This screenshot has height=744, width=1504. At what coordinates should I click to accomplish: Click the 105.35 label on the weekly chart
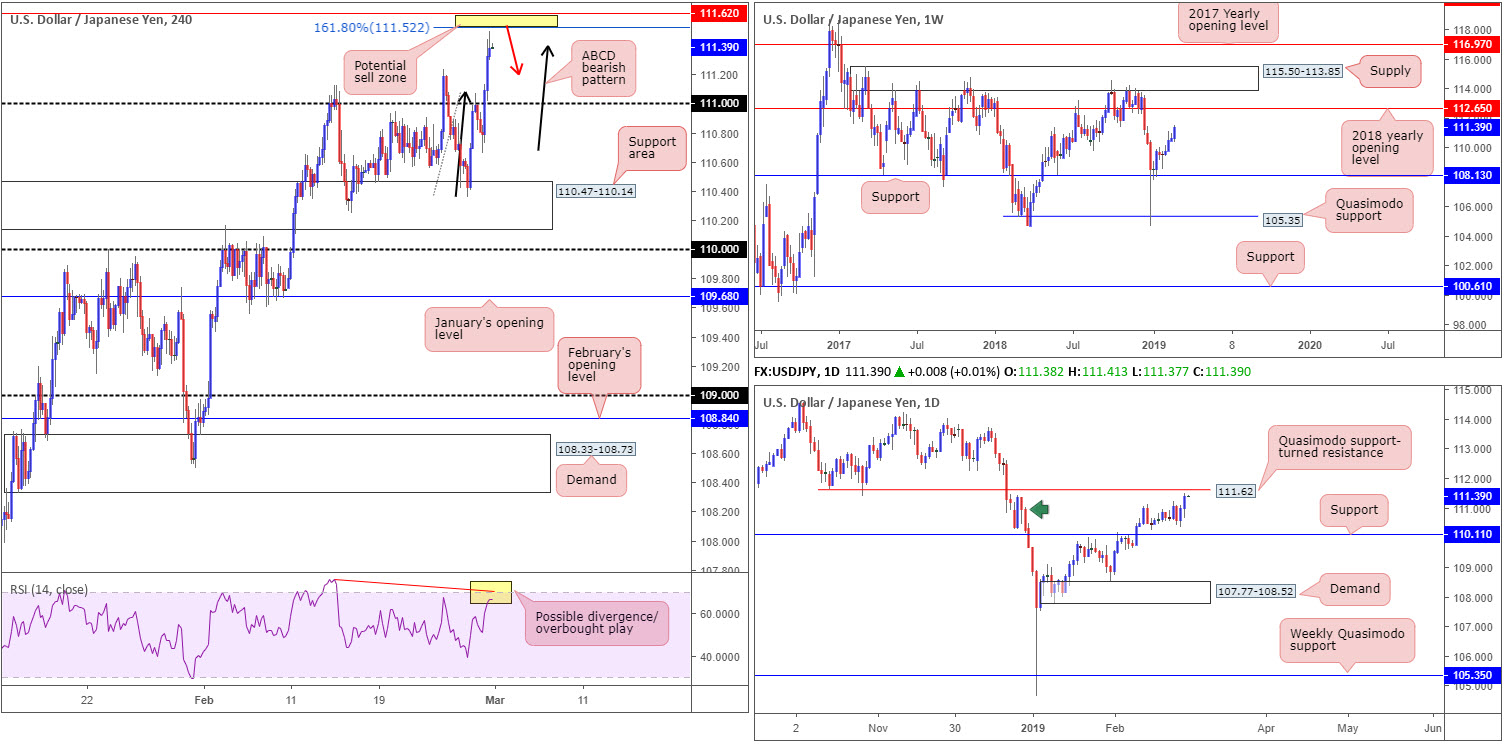click(x=1282, y=220)
